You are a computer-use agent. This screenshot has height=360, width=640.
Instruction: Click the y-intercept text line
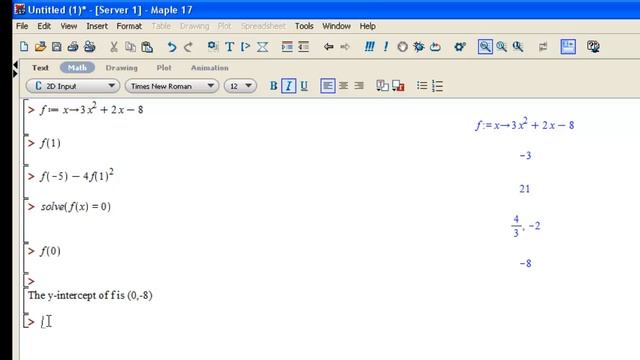pyautogui.click(x=90, y=295)
